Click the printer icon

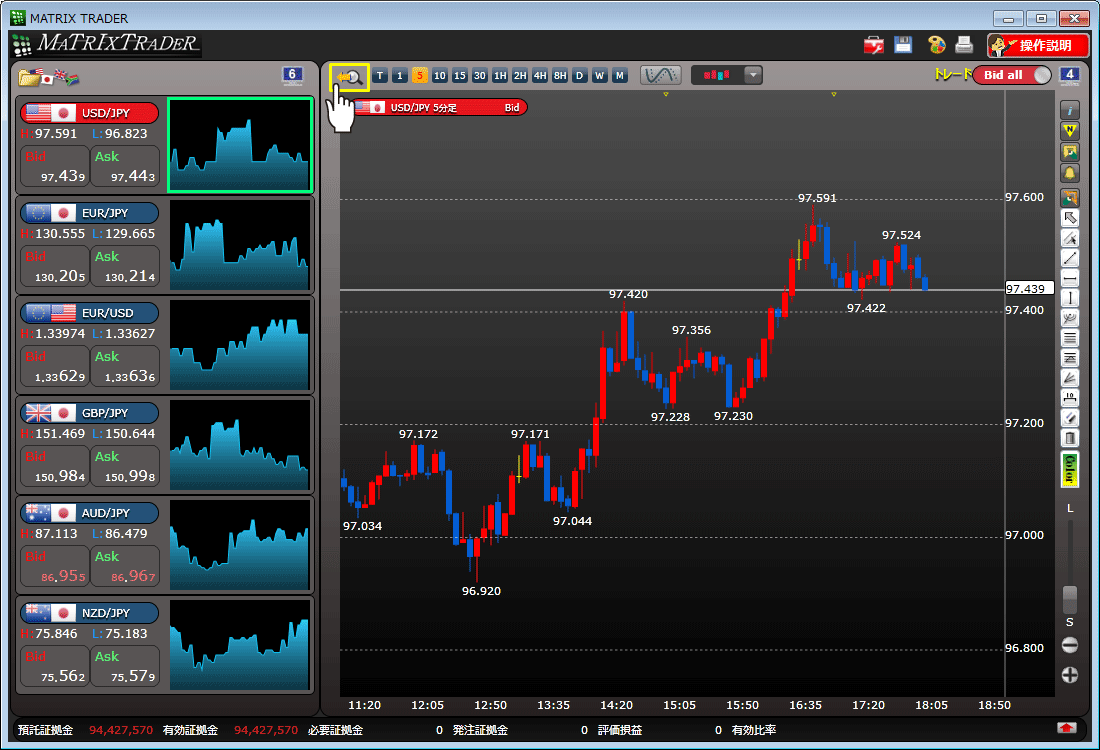pos(965,45)
